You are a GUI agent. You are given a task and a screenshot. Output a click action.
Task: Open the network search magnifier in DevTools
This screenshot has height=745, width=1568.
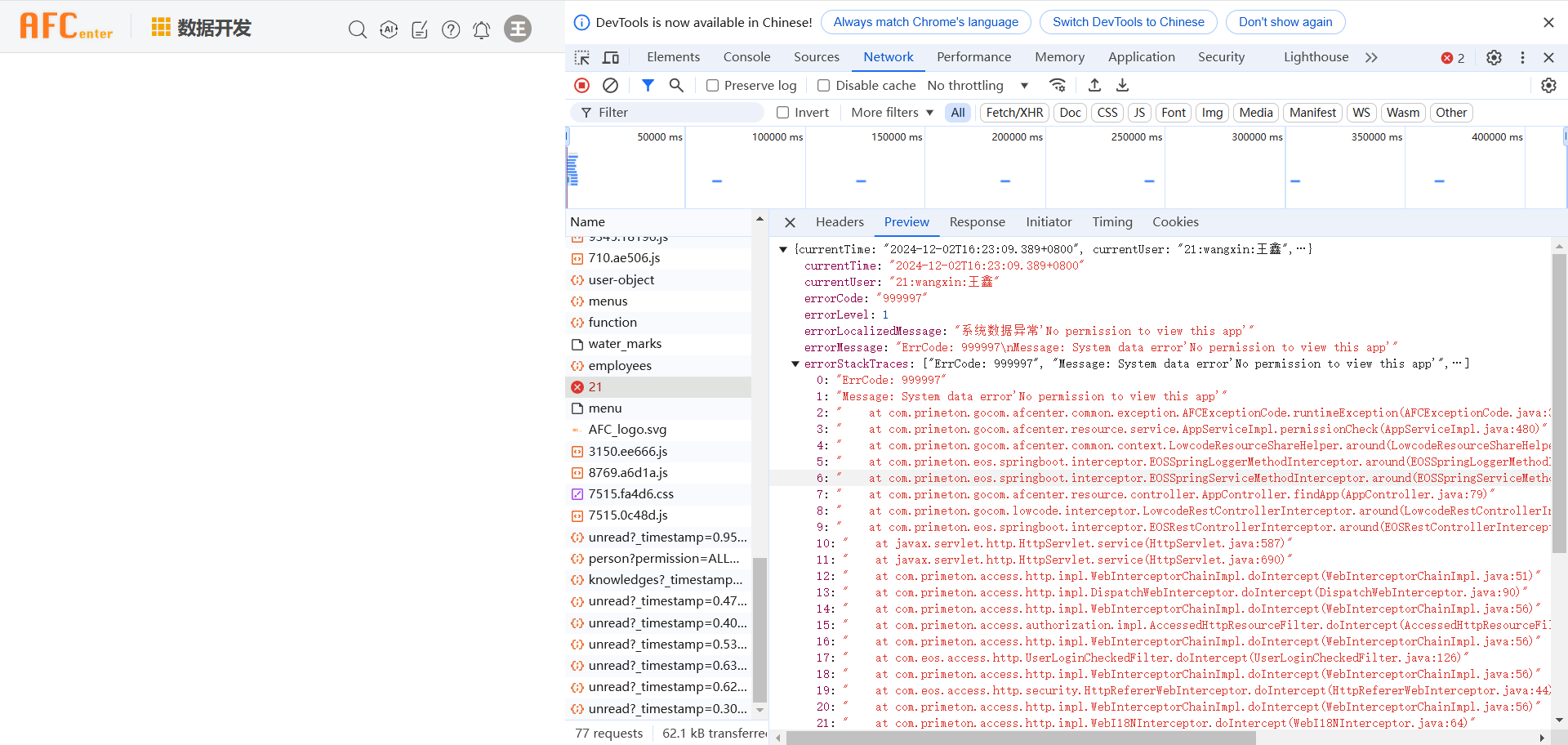tap(676, 85)
